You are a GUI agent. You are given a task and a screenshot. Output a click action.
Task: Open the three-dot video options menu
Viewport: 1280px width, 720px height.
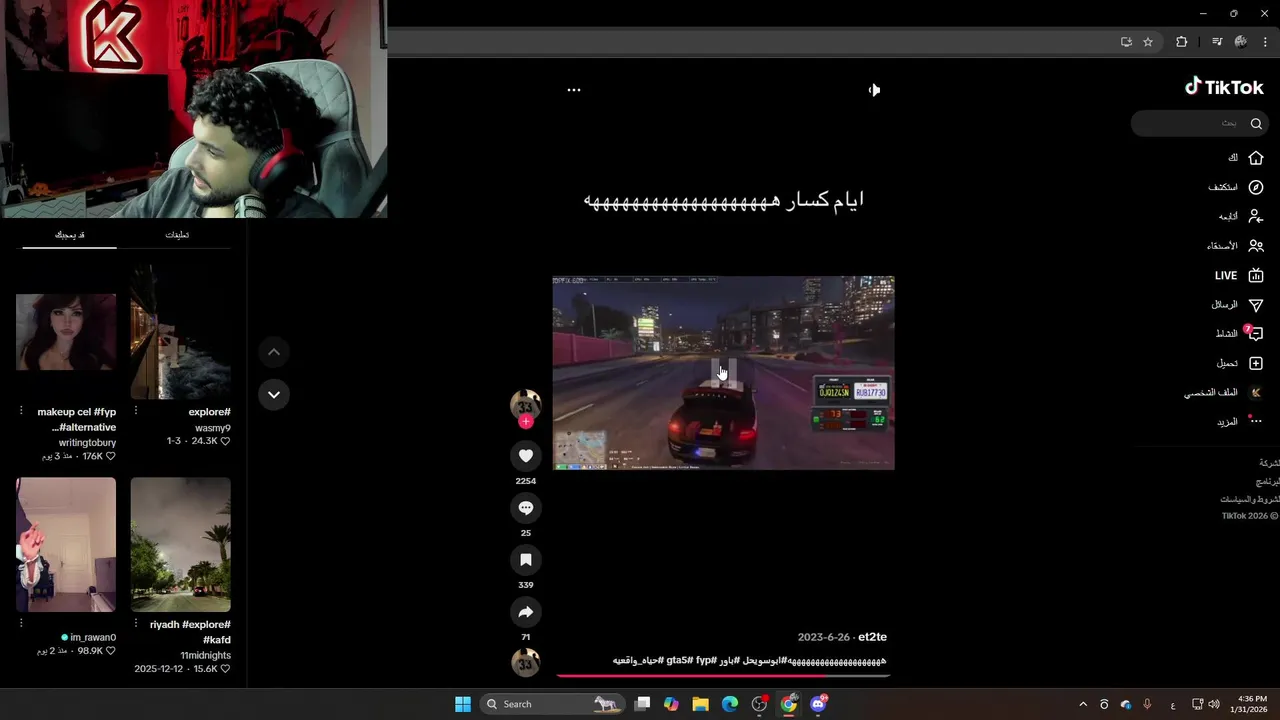574,90
